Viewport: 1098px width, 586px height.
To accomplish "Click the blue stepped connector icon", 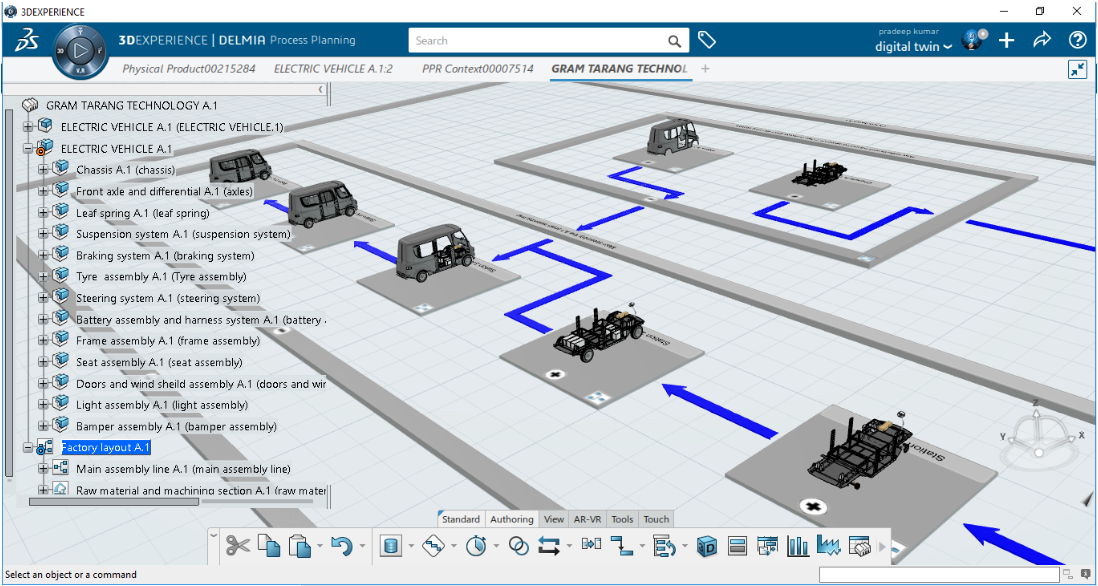I will click(621, 545).
